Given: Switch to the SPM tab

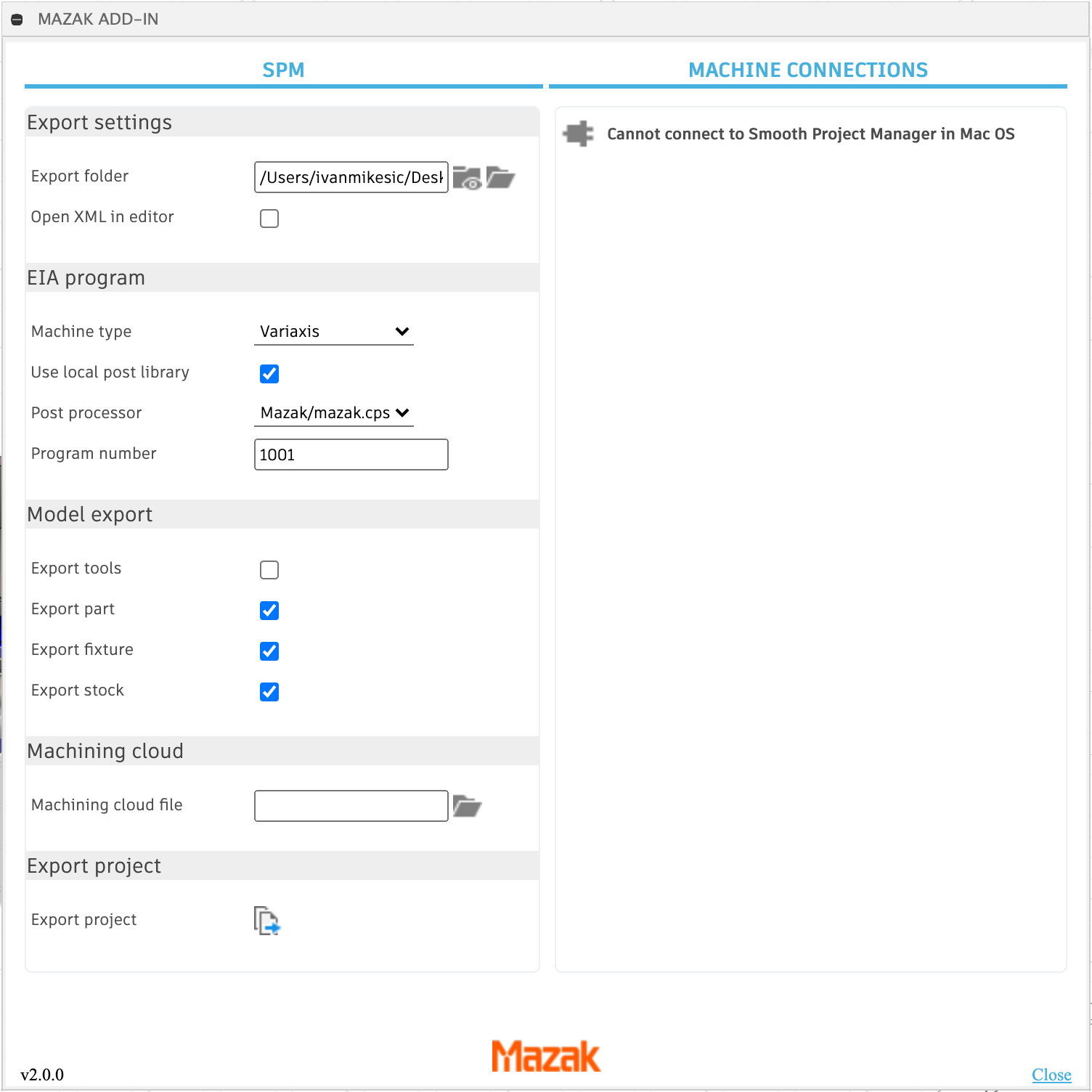Looking at the screenshot, I should (284, 70).
